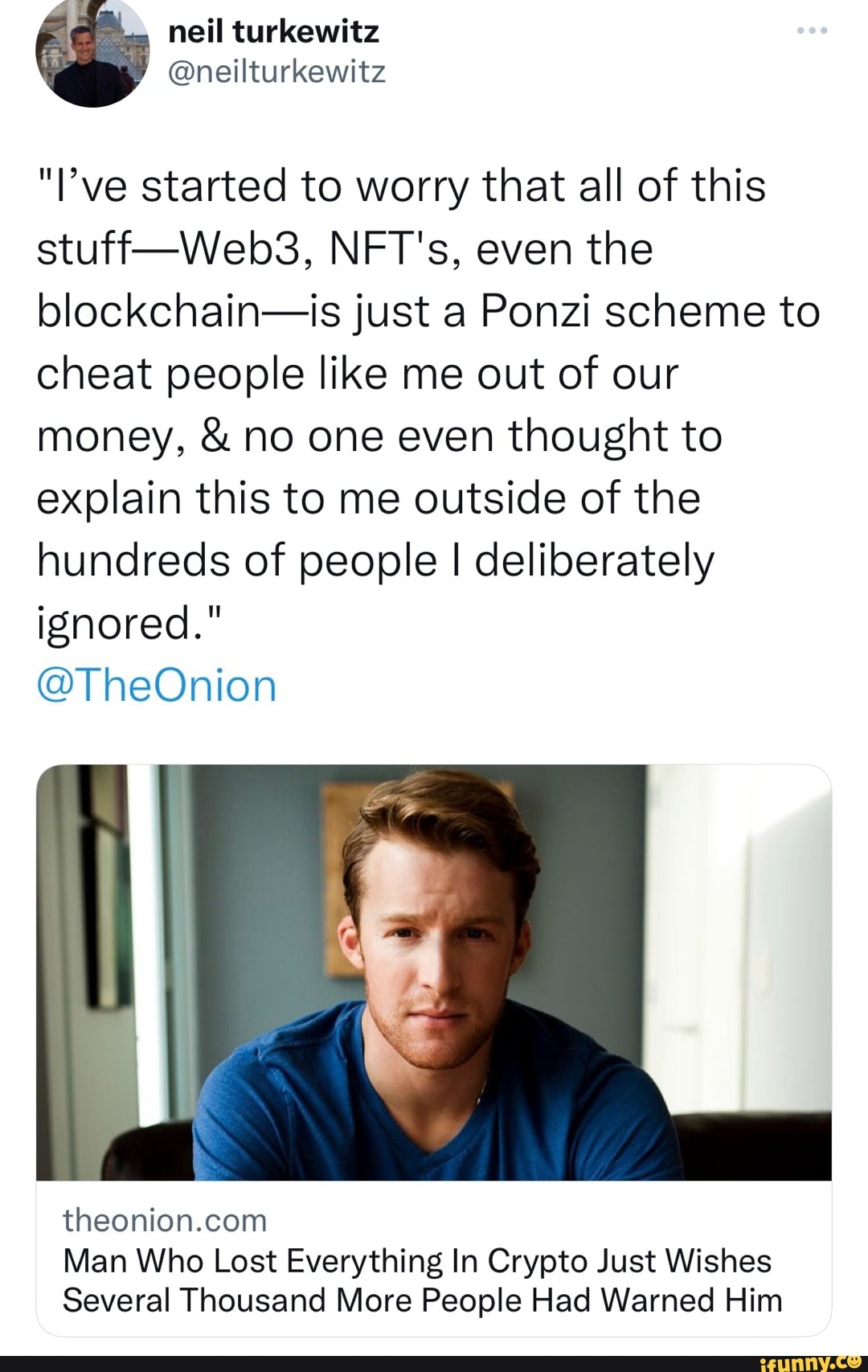
Task: Click headline line "Several Thousand More People"
Action: point(422,1300)
